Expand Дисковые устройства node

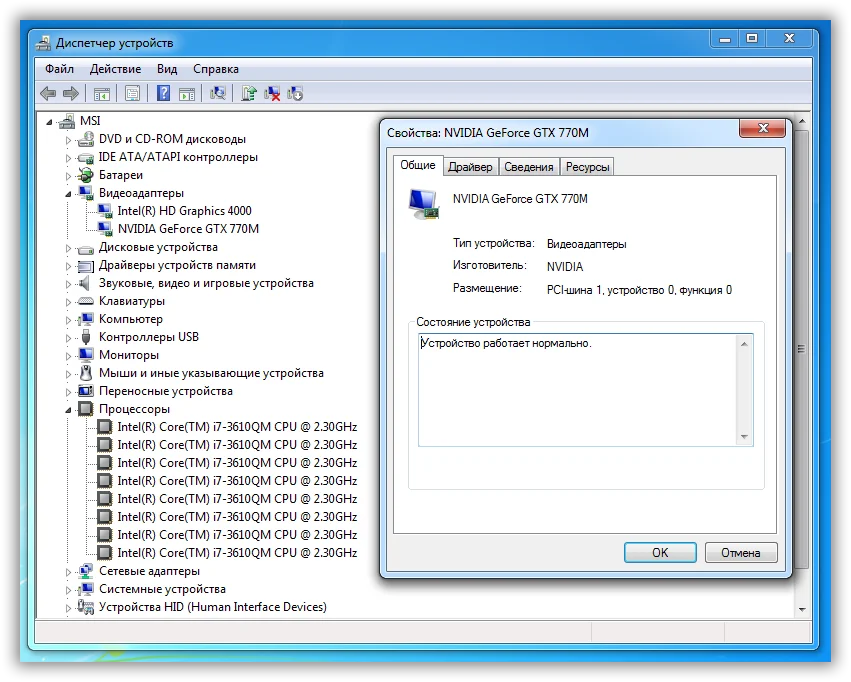click(68, 248)
